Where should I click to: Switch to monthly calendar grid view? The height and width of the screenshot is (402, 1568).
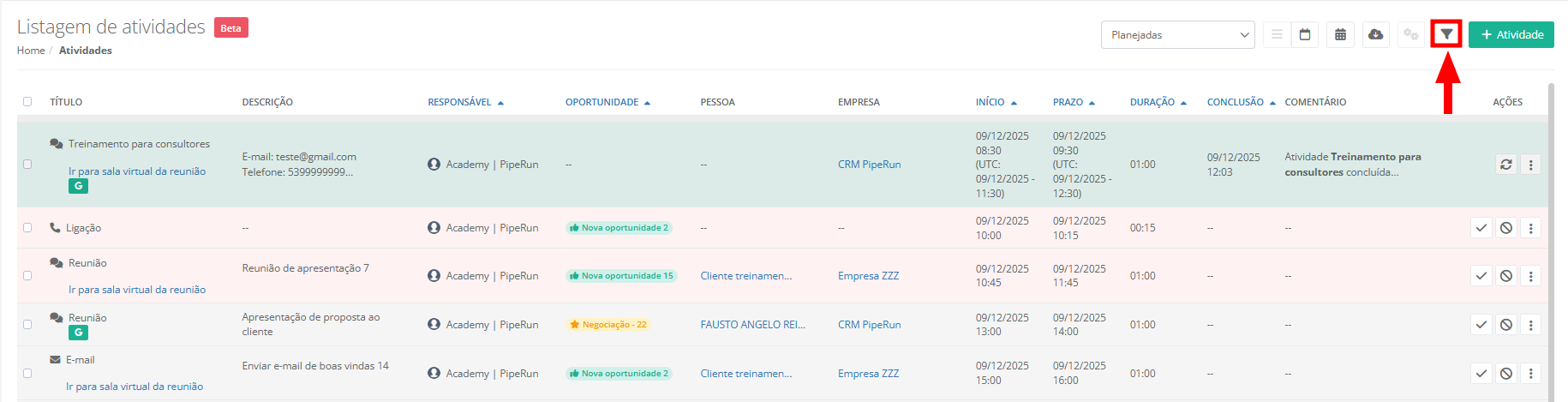[x=1340, y=34]
